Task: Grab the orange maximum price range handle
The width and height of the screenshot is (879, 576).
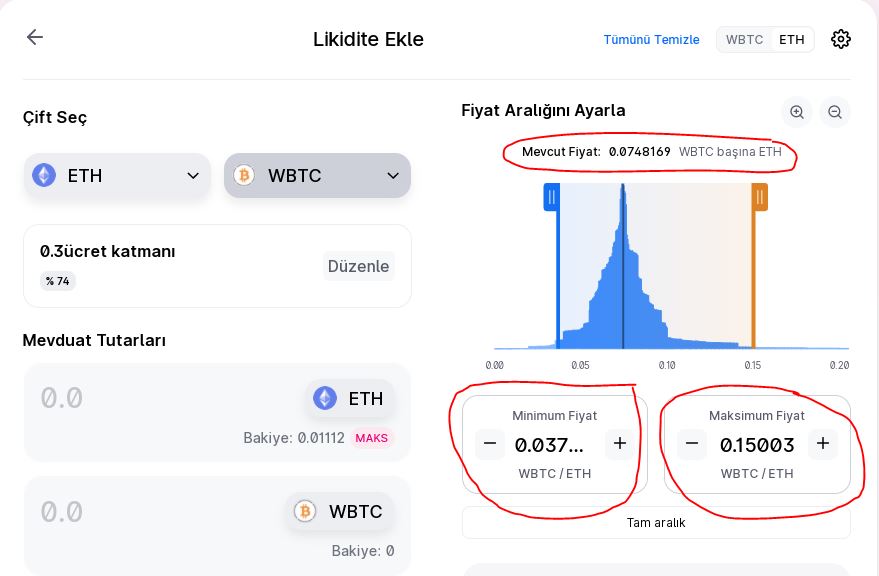Action: click(x=760, y=197)
